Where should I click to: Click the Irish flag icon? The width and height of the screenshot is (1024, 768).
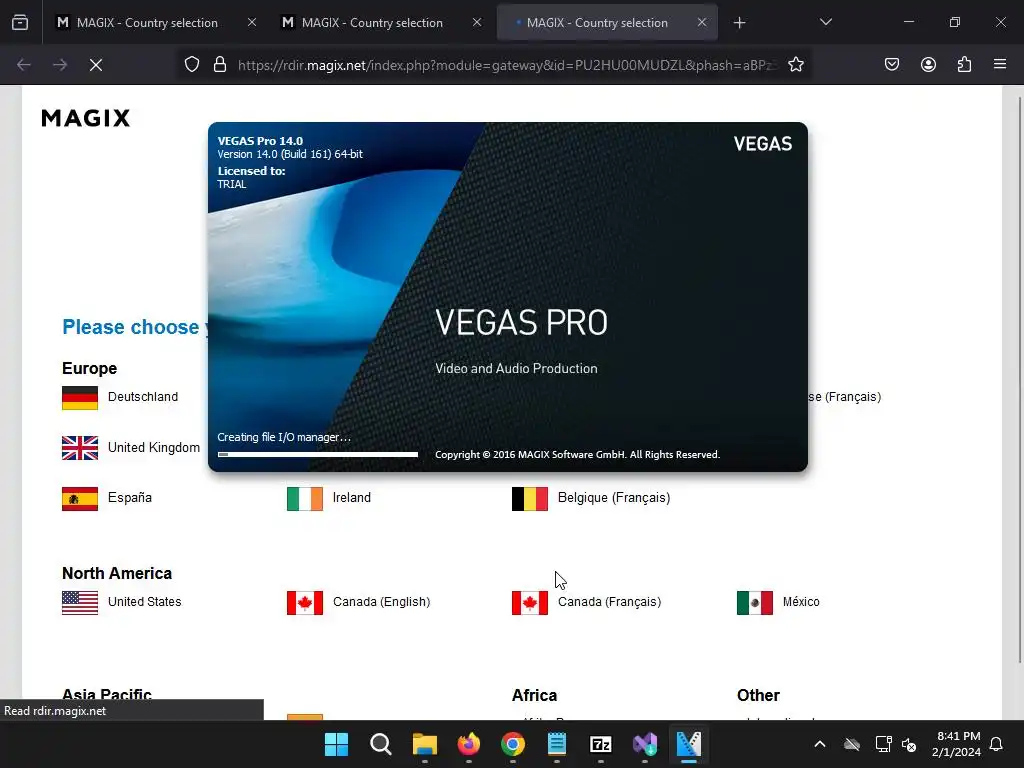click(x=305, y=499)
